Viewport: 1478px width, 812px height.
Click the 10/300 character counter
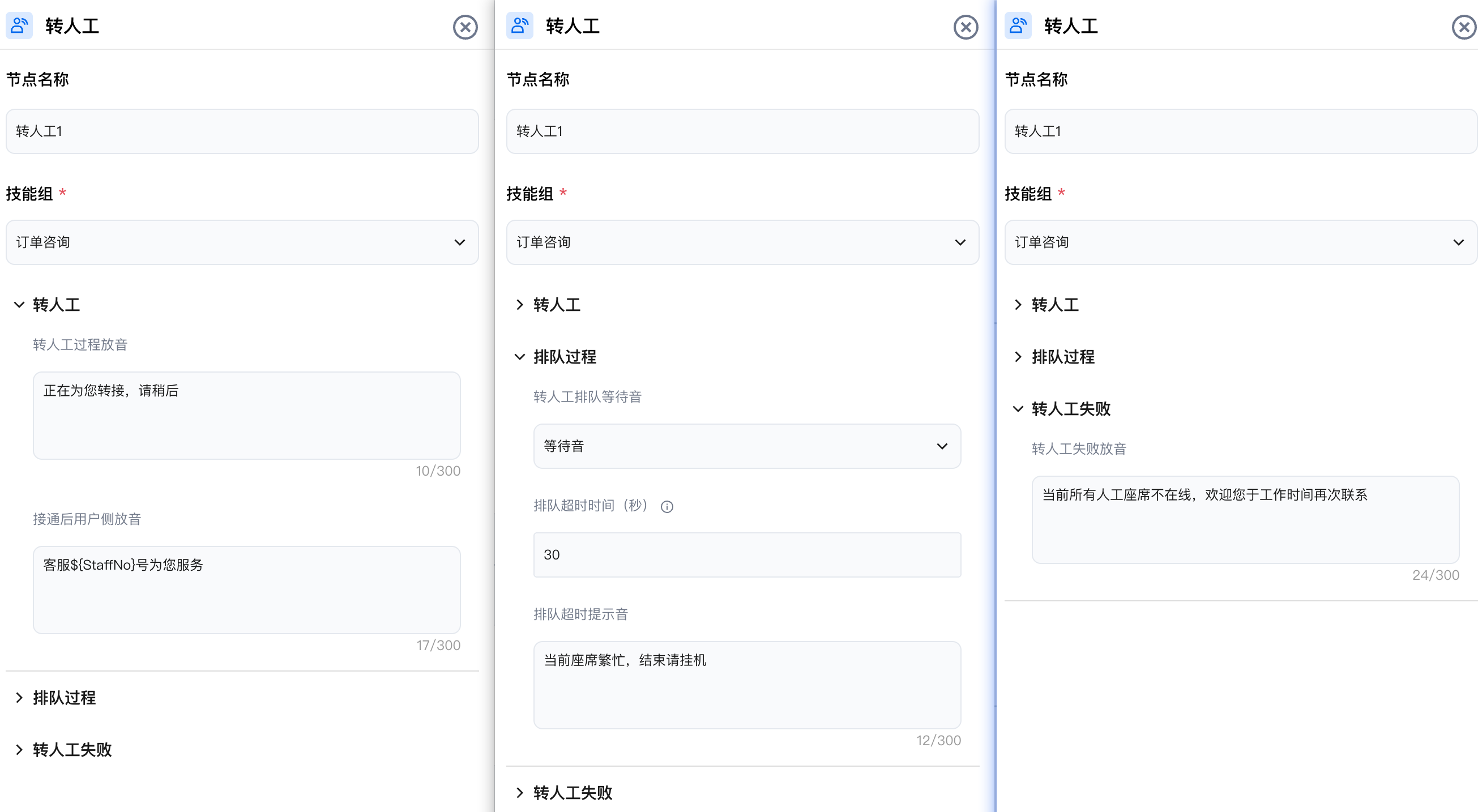click(x=438, y=471)
